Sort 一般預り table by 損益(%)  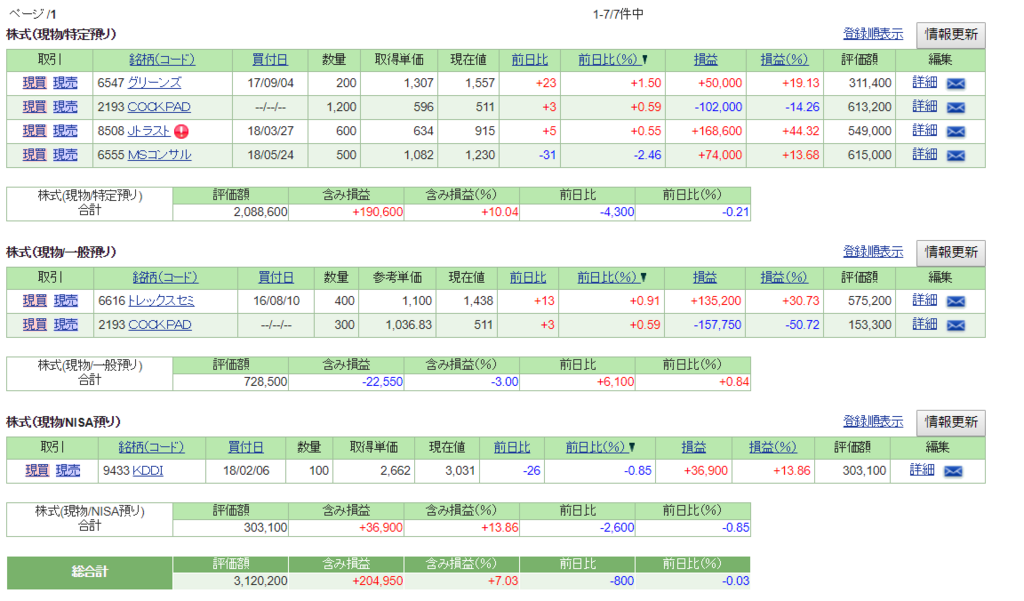[784, 278]
